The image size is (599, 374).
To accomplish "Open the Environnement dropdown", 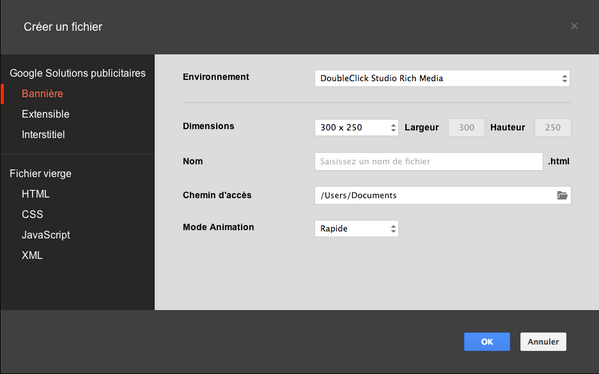I will (442, 78).
